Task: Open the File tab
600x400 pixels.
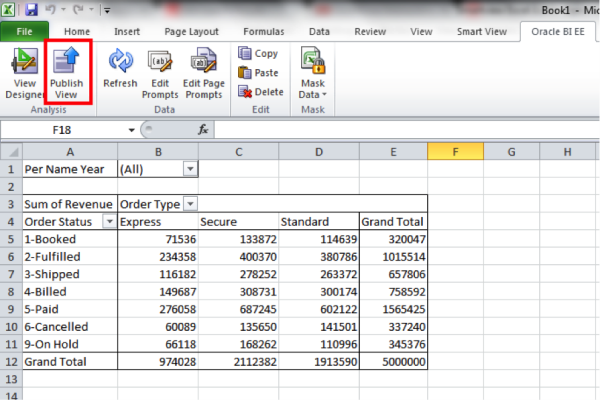Action: tap(24, 31)
